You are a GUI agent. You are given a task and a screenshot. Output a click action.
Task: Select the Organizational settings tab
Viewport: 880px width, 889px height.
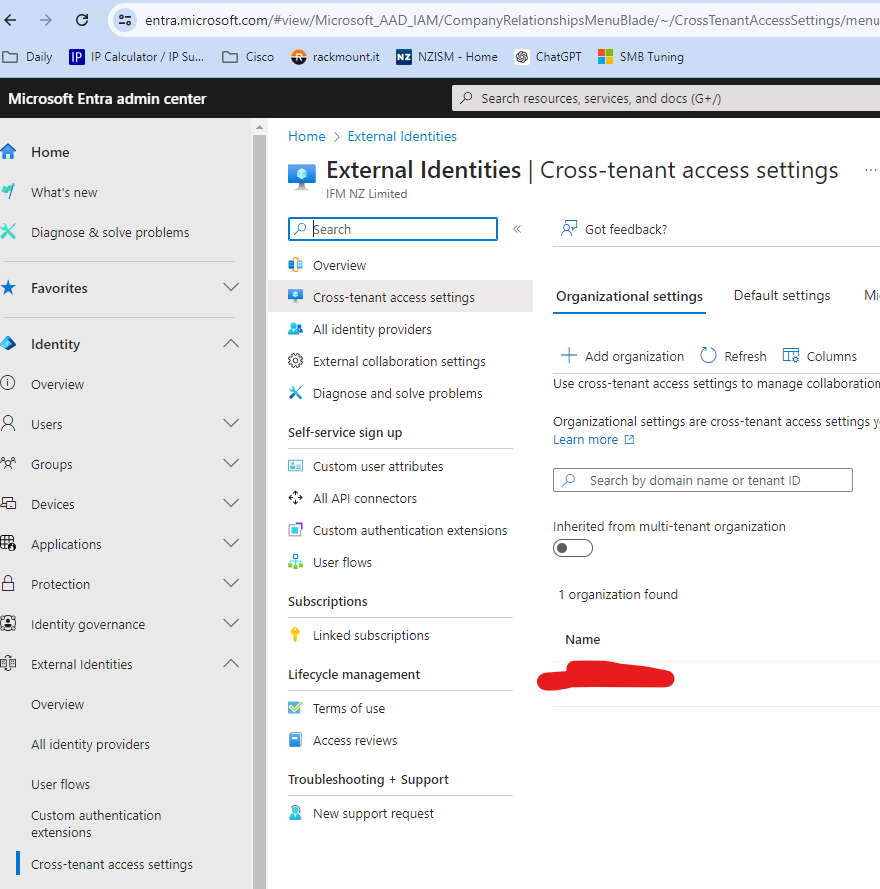pyautogui.click(x=629, y=296)
